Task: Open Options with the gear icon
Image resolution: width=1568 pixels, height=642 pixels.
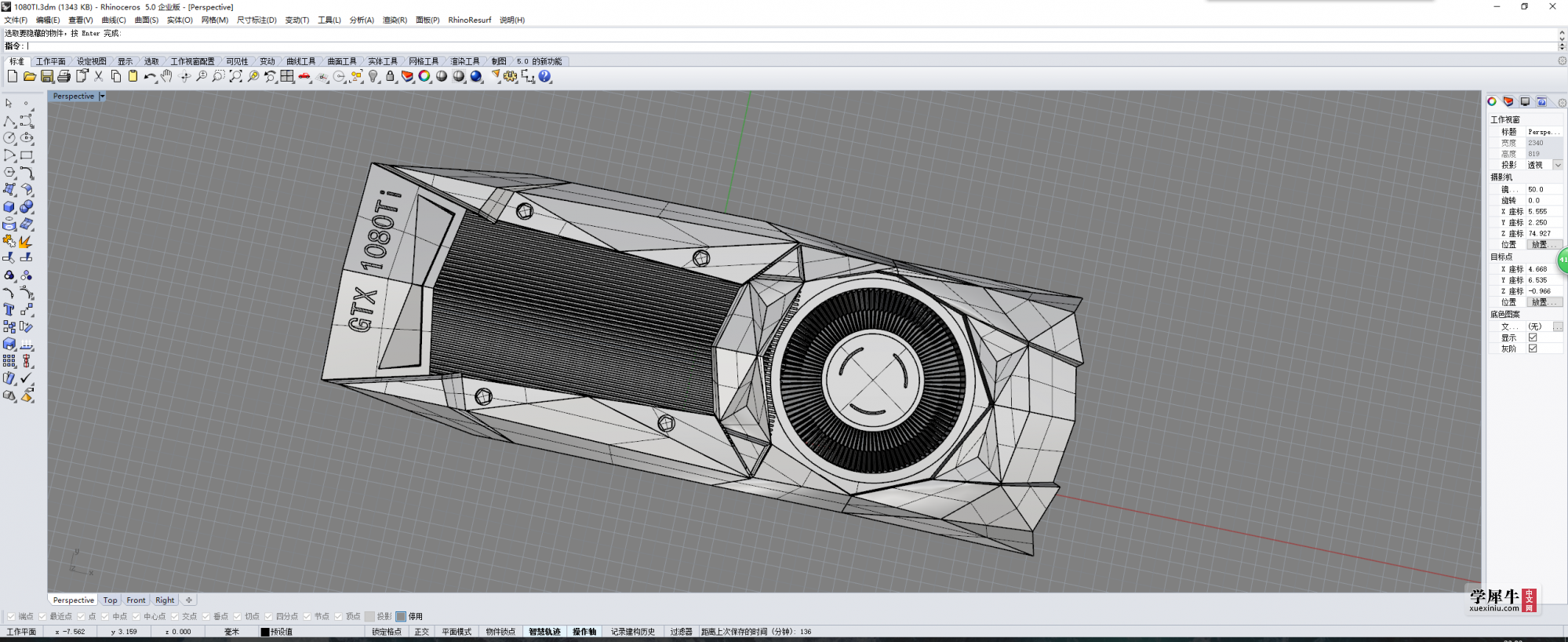Action: click(511, 76)
